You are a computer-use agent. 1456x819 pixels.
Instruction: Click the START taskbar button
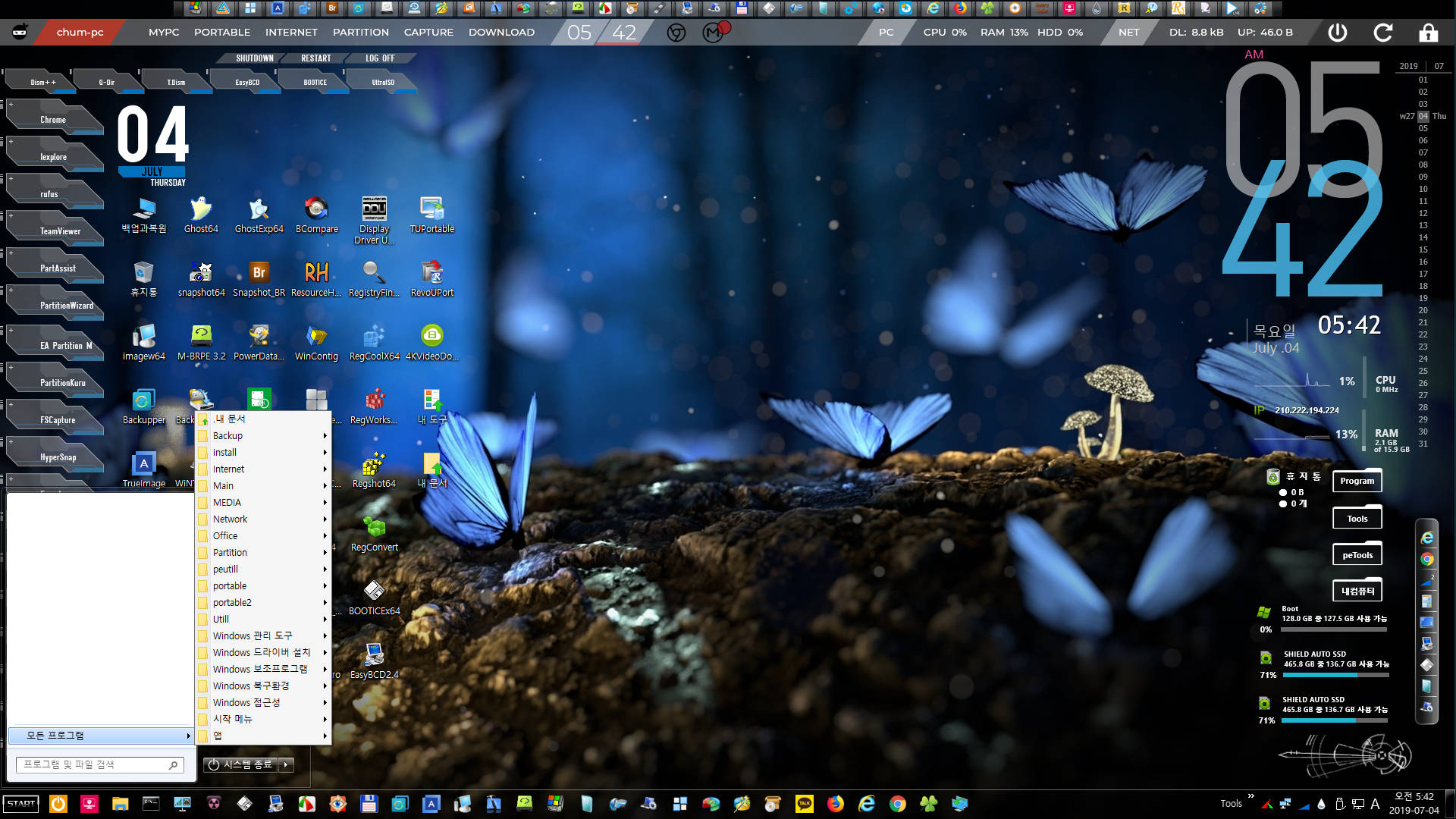tap(21, 804)
